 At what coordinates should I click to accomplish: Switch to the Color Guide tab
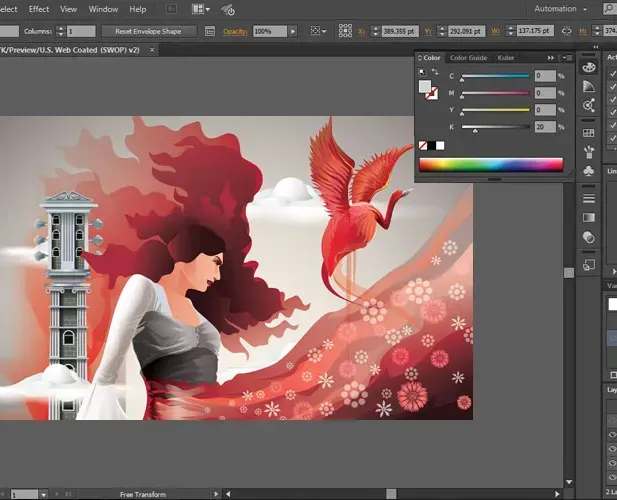468,58
